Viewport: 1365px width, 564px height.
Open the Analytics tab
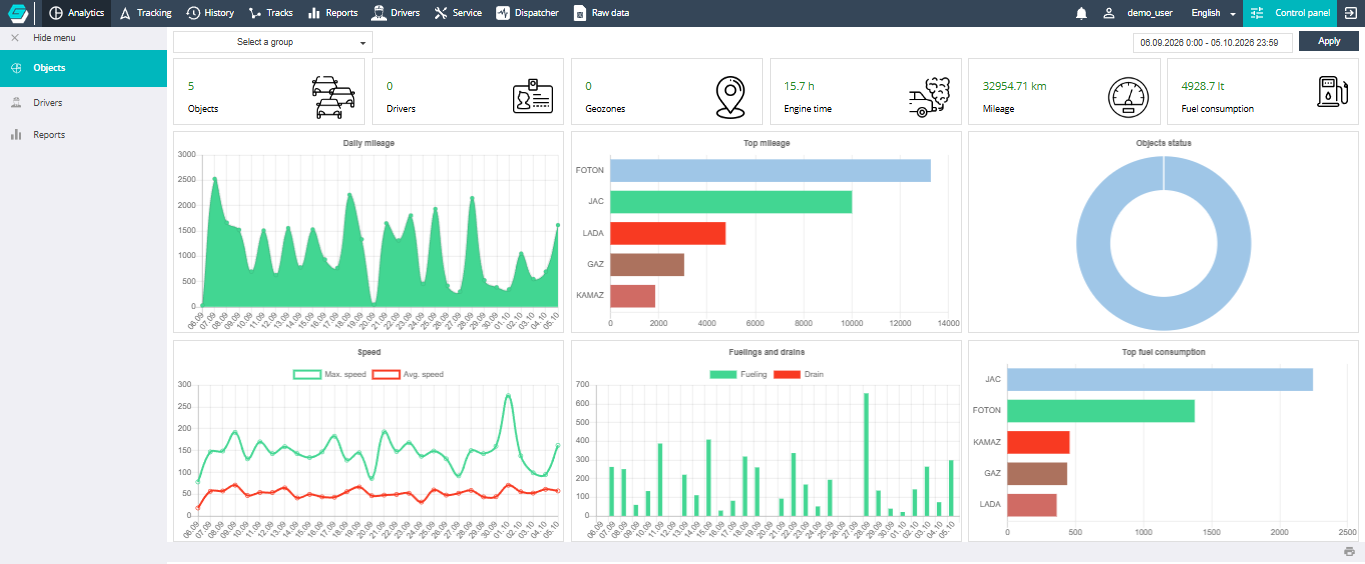pyautogui.click(x=77, y=13)
